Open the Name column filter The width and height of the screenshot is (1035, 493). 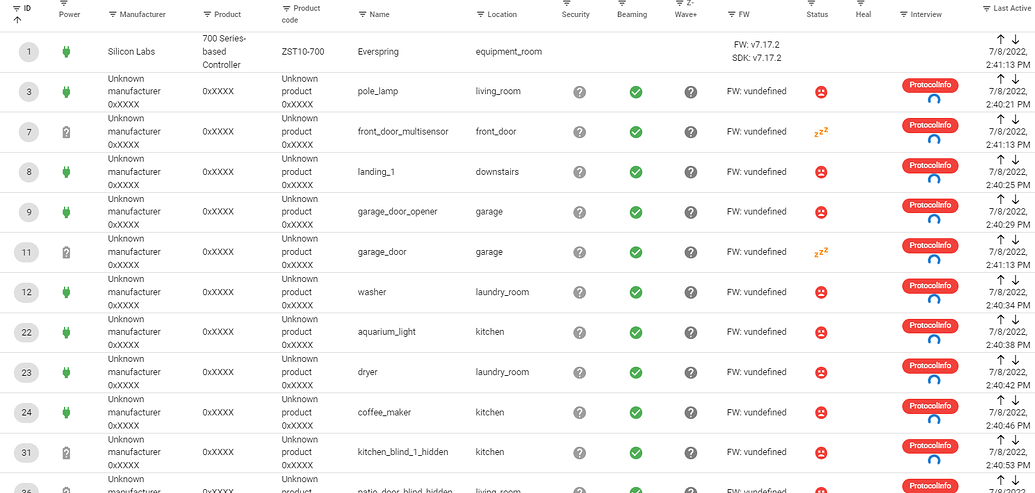[362, 15]
